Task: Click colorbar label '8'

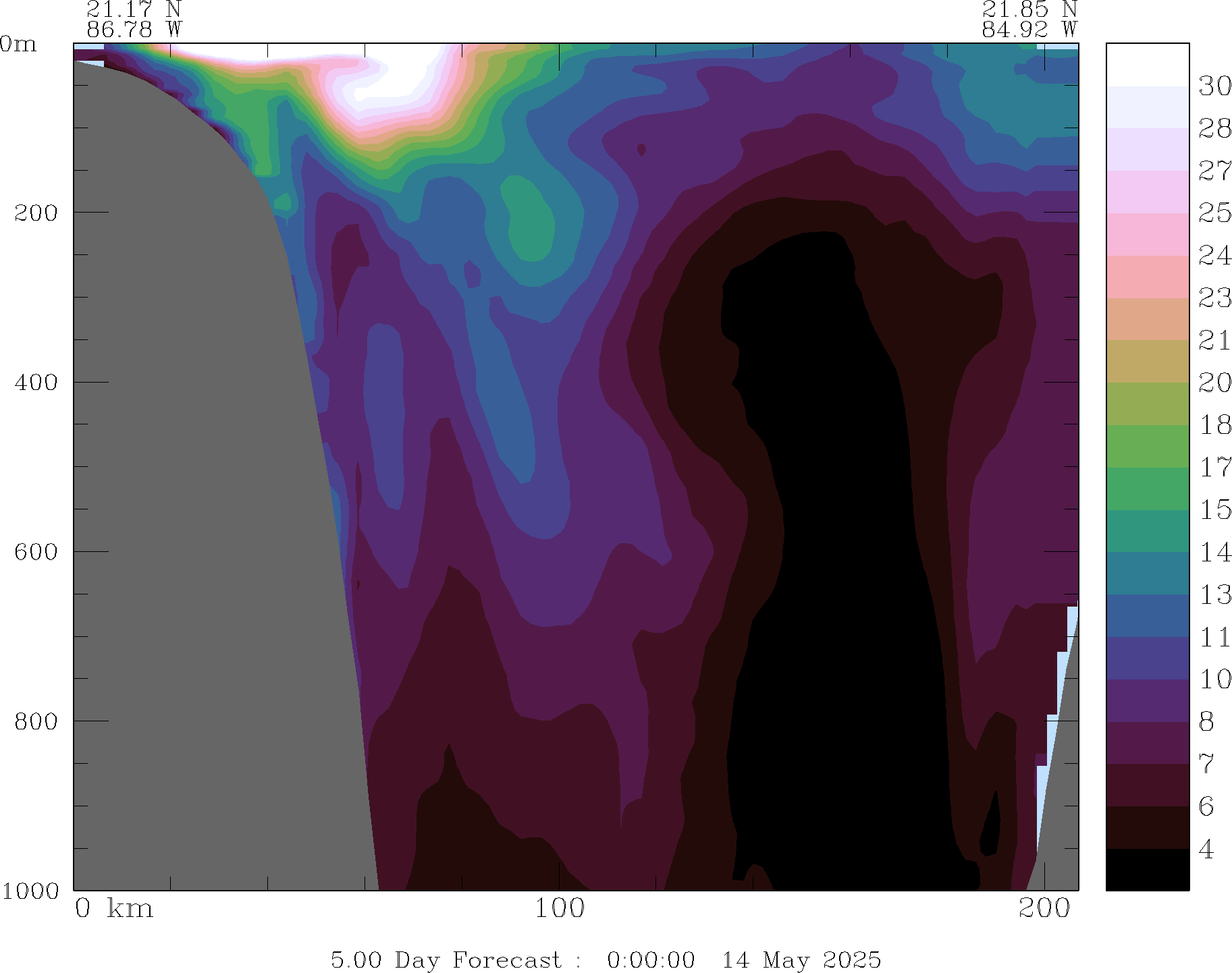Action: point(1206,722)
